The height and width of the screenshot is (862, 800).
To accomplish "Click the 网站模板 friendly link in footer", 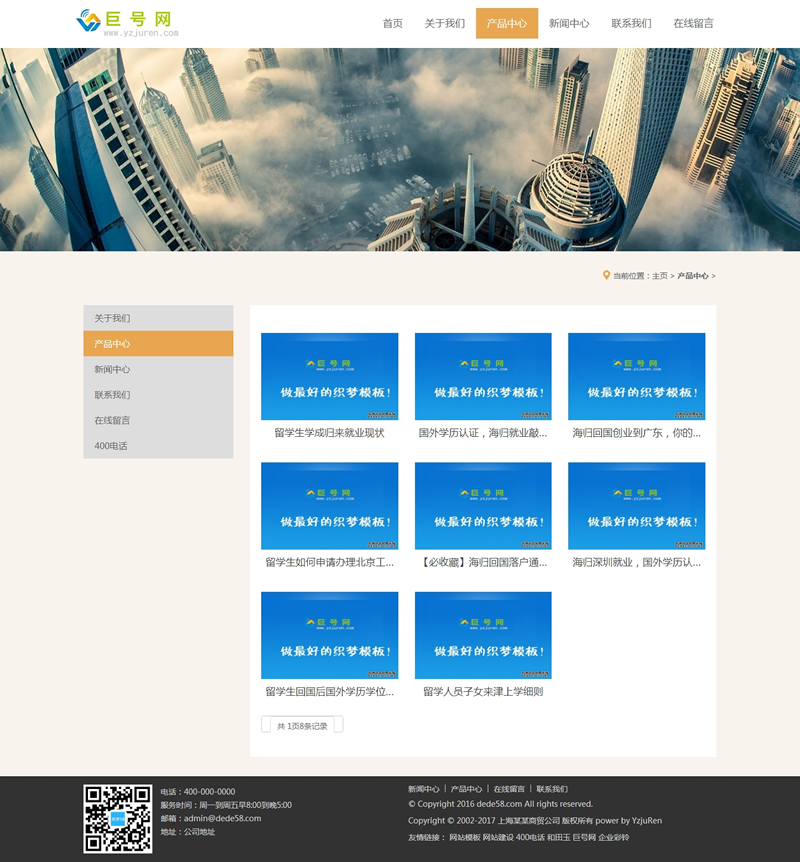I will [x=464, y=837].
